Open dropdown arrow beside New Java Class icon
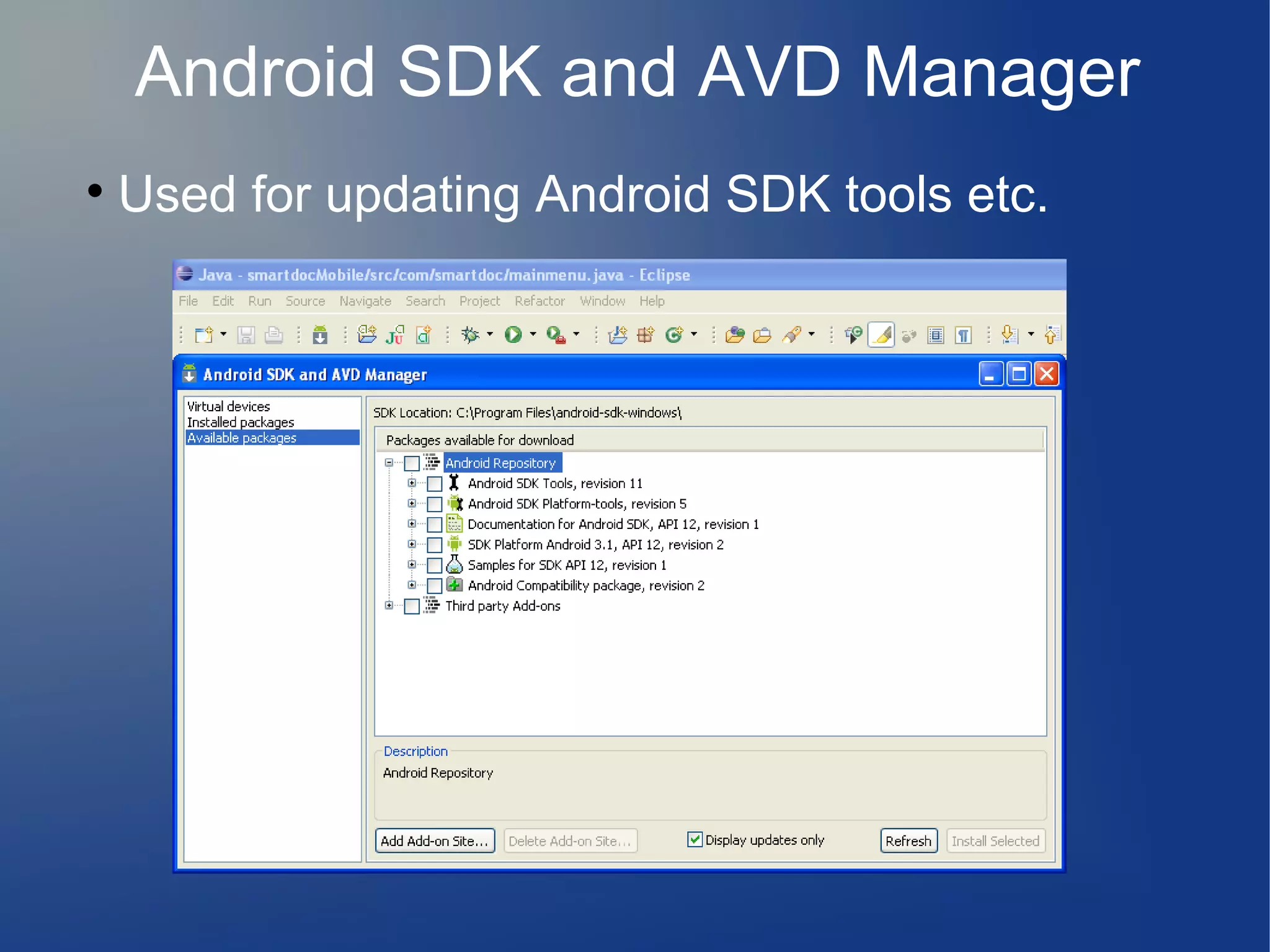 coord(694,334)
